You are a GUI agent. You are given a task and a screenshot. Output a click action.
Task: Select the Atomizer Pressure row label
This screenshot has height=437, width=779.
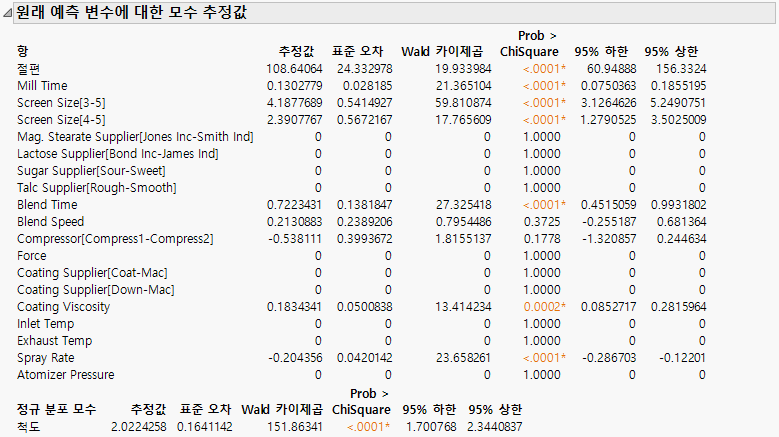pyautogui.click(x=66, y=374)
